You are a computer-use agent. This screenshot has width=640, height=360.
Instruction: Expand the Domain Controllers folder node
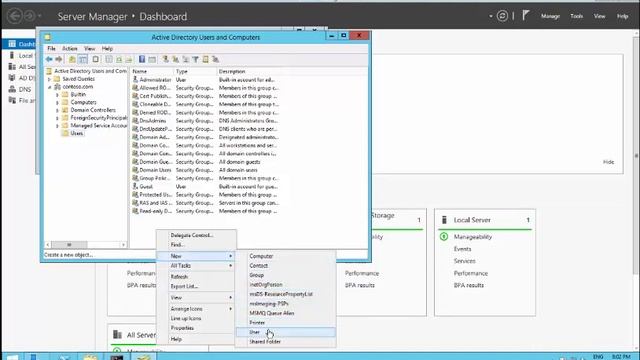[57, 110]
